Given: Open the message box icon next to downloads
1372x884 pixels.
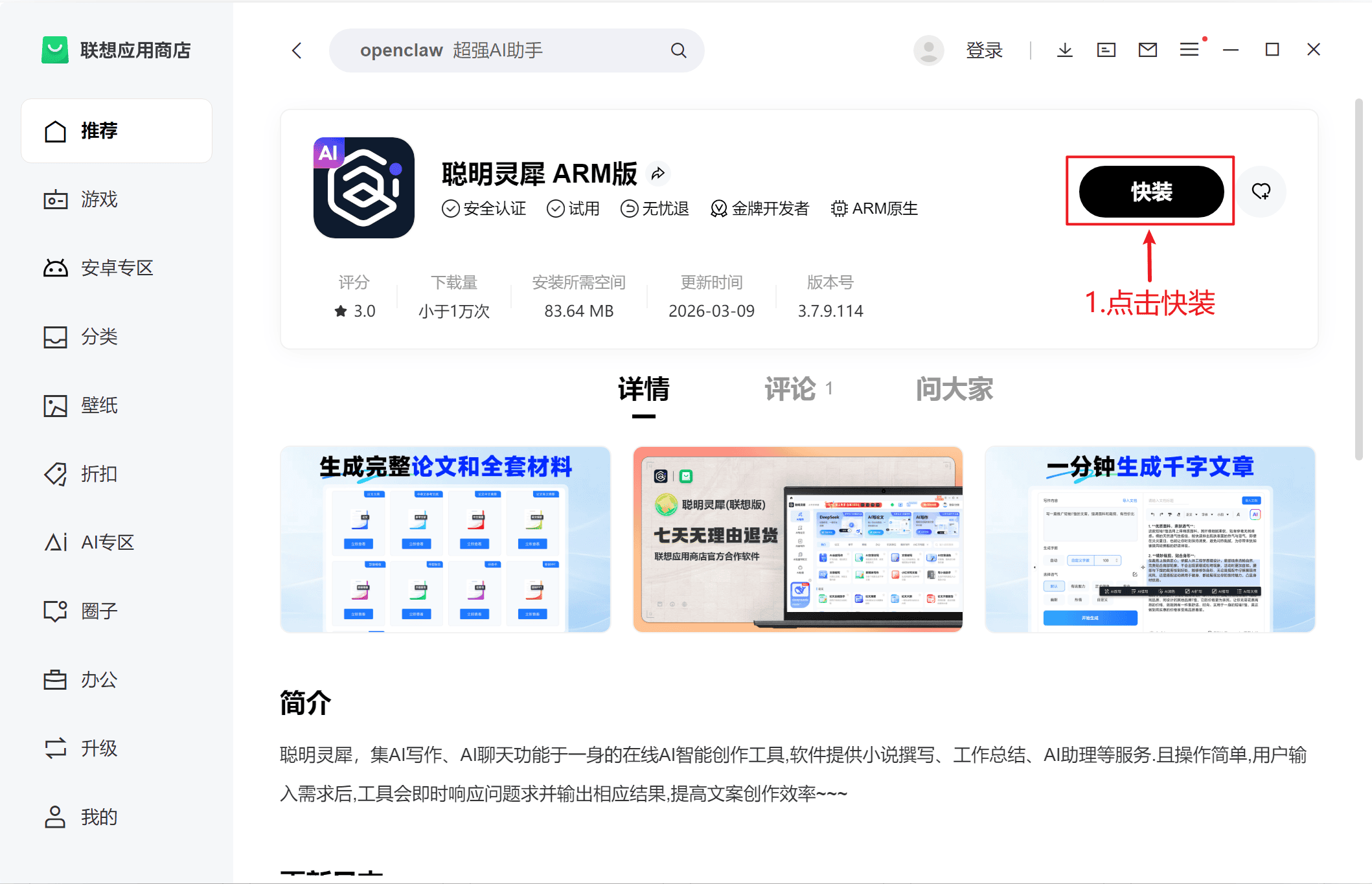Looking at the screenshot, I should [1106, 50].
